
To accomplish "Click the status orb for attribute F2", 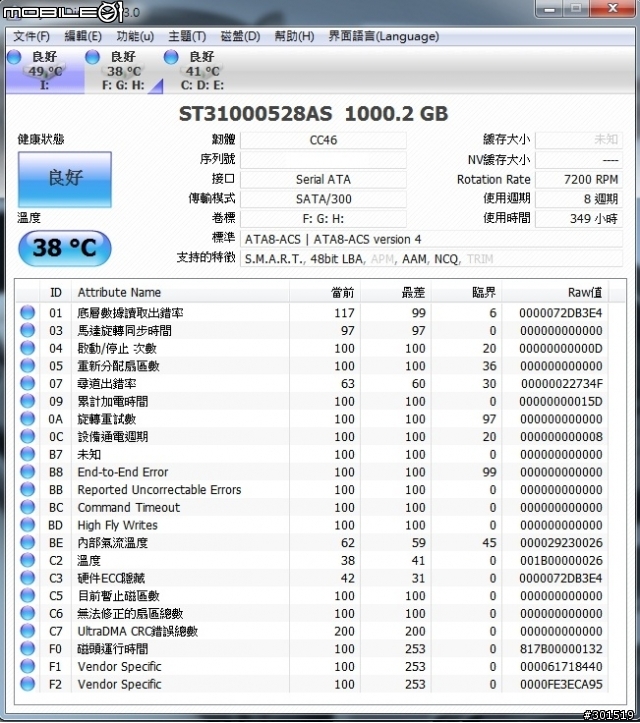I will click(x=28, y=684).
